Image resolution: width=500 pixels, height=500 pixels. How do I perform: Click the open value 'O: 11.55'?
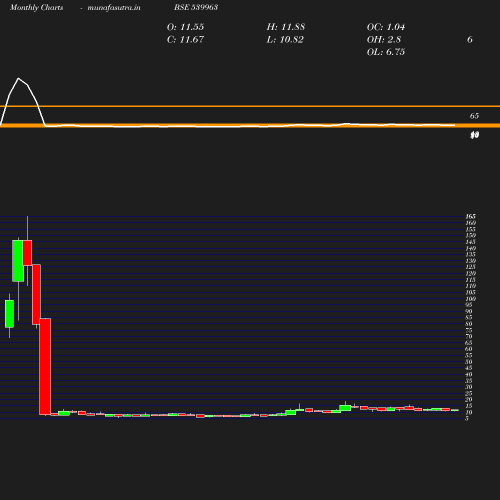pos(185,27)
